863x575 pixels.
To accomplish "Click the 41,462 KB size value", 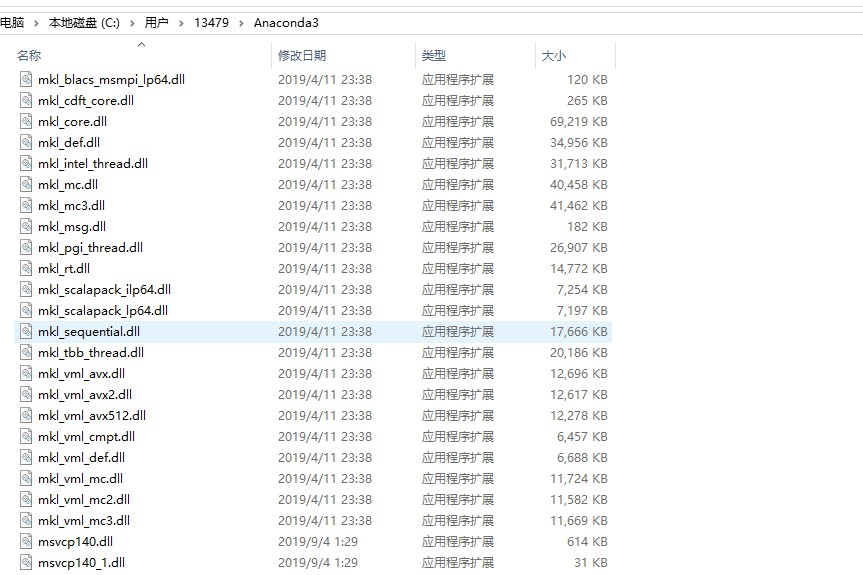I will 578,206.
